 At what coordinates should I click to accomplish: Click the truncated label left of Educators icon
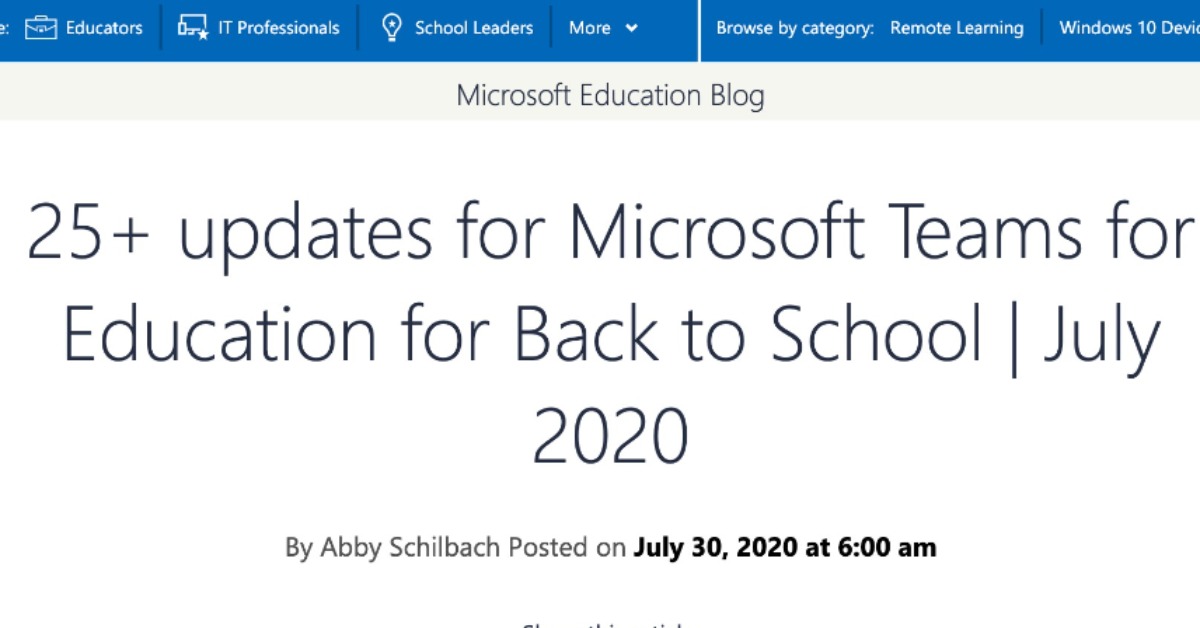(x=5, y=28)
